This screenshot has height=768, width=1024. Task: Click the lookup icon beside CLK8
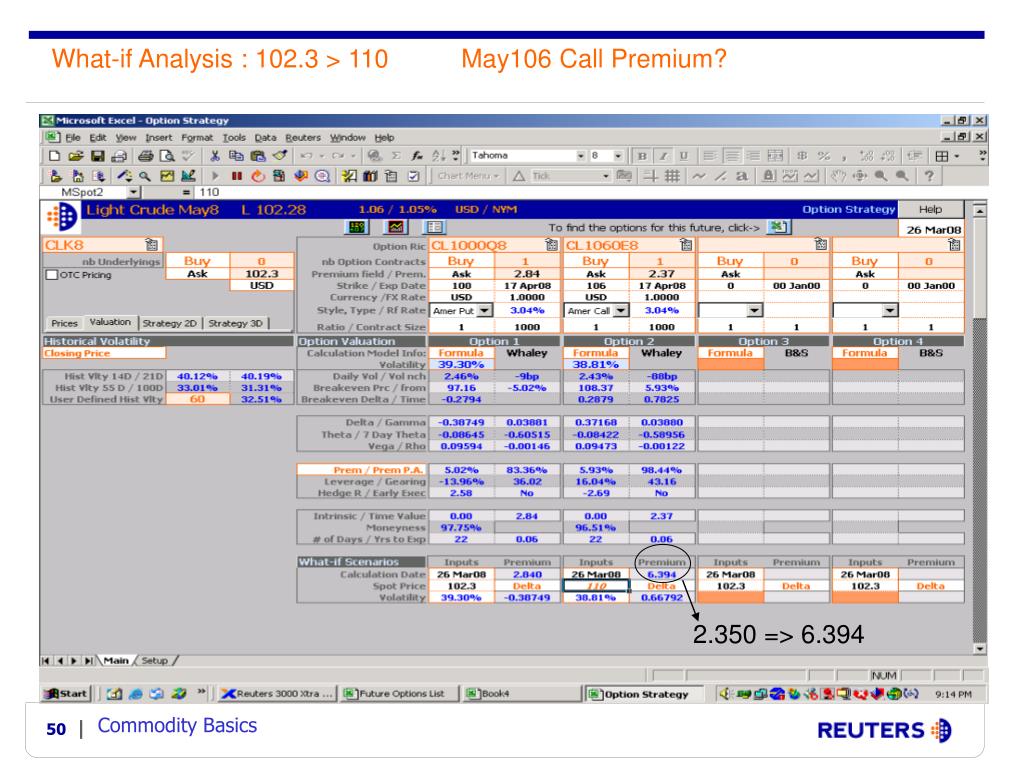click(152, 245)
